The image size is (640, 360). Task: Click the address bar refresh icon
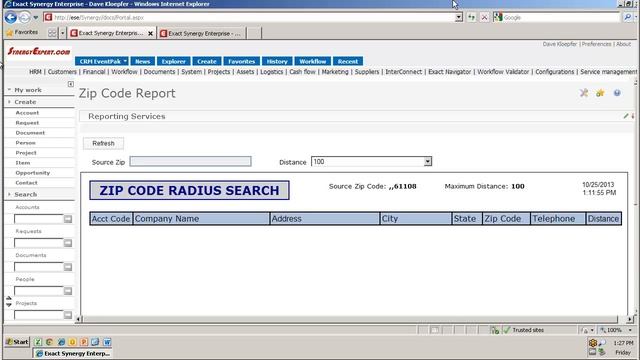[x=471, y=17]
